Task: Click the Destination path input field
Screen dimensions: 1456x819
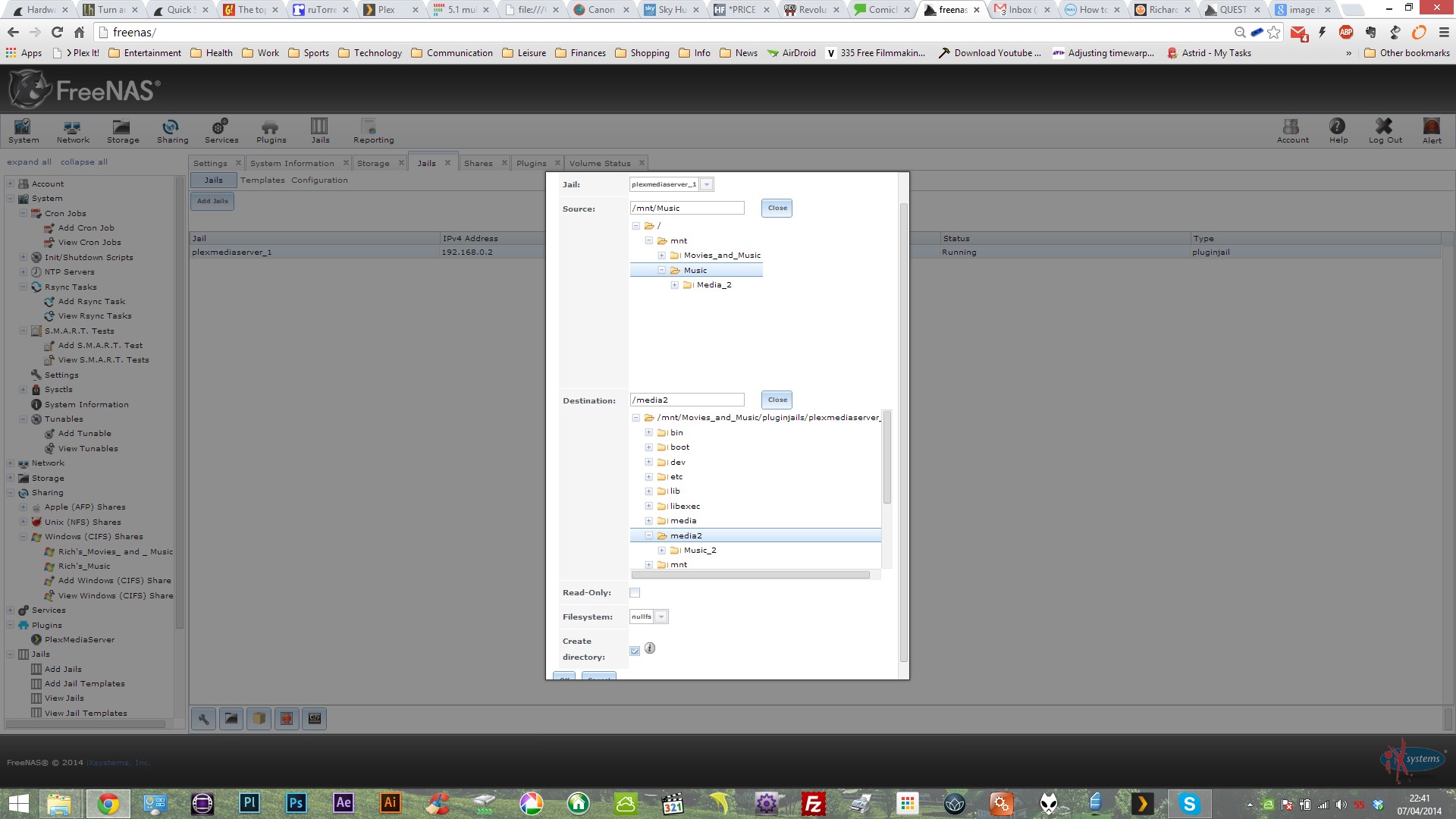Action: 687,400
